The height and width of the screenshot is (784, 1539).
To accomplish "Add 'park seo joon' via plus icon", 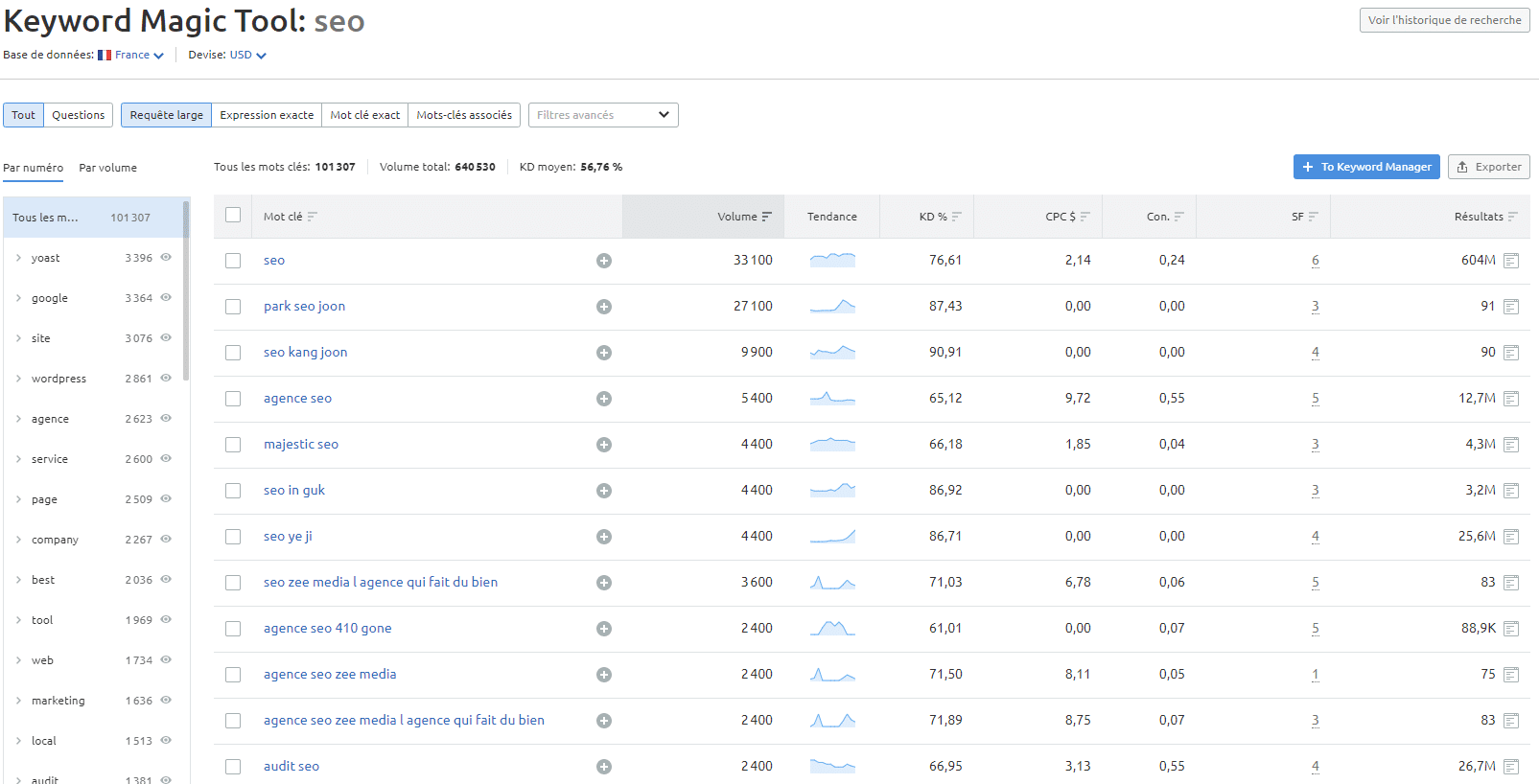I will click(604, 307).
